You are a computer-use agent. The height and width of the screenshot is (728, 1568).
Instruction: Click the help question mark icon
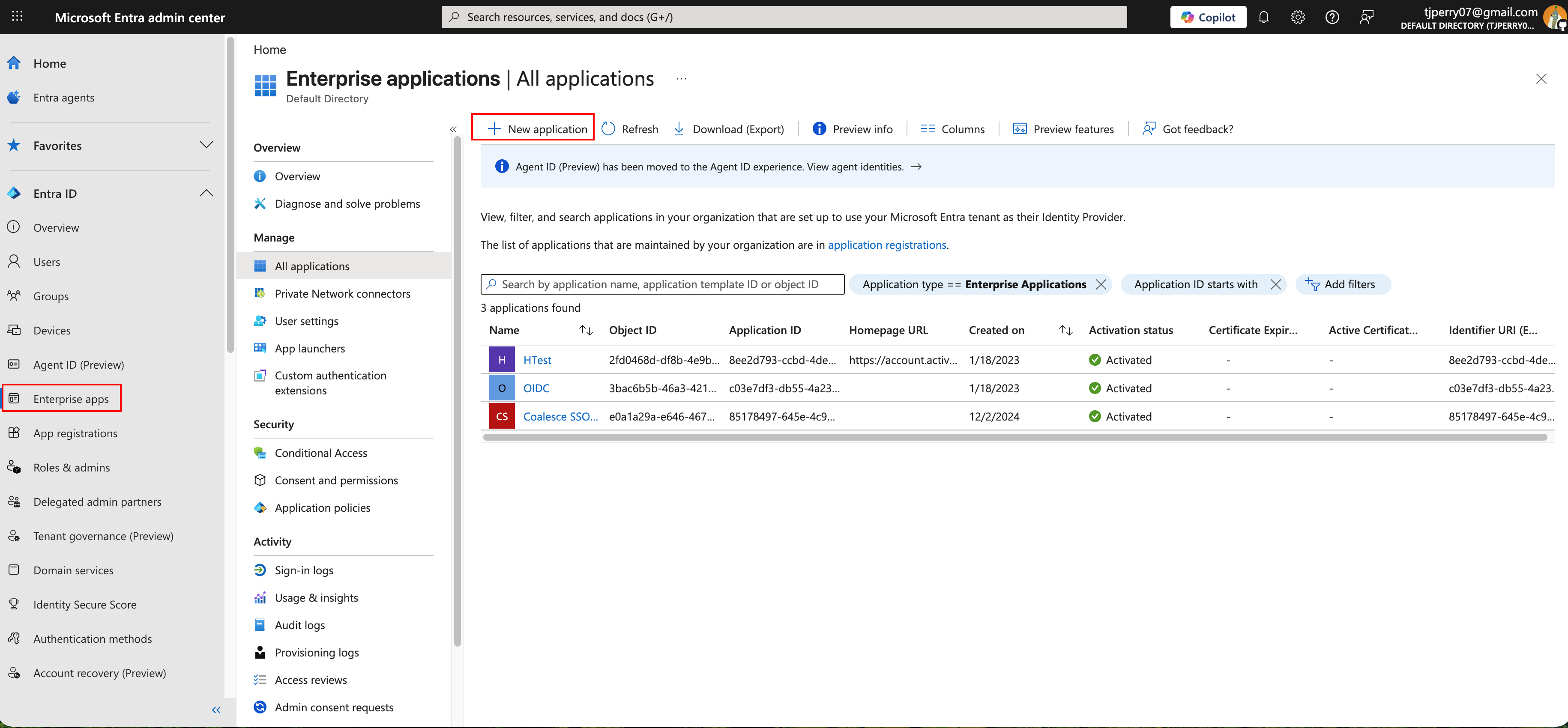pos(1332,17)
